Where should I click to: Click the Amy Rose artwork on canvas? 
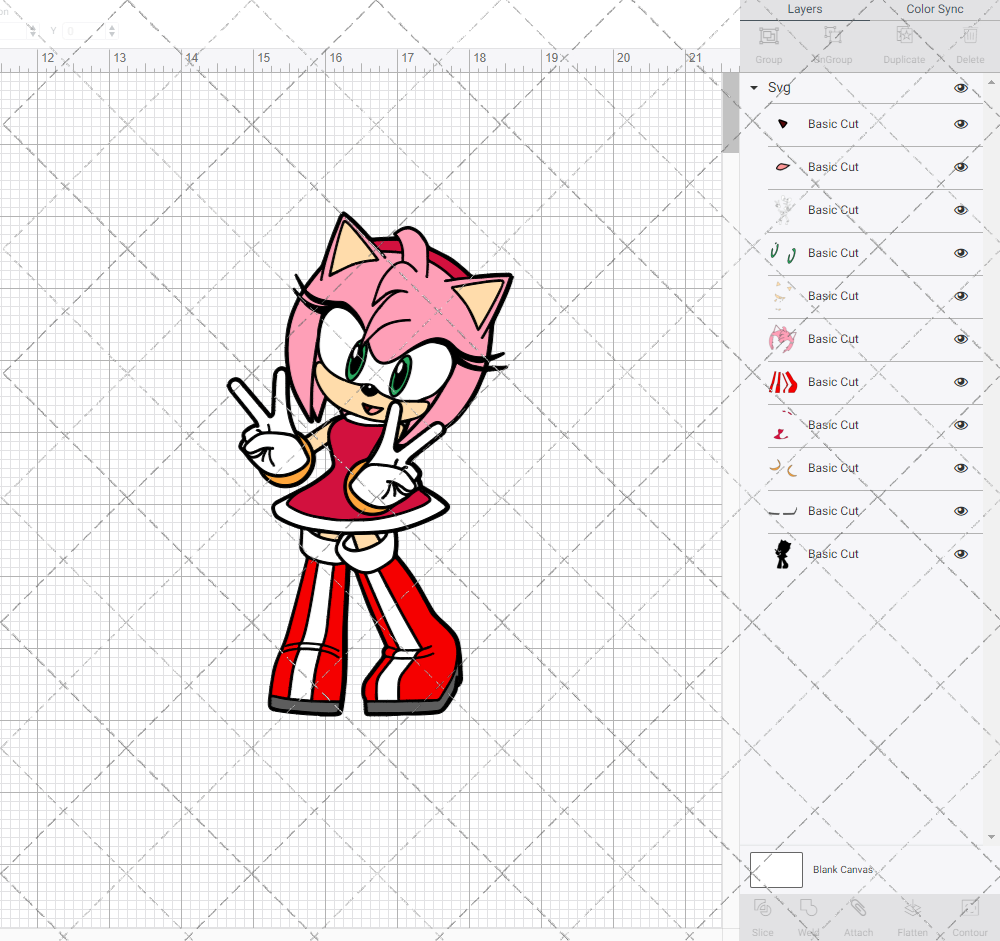[x=370, y=464]
